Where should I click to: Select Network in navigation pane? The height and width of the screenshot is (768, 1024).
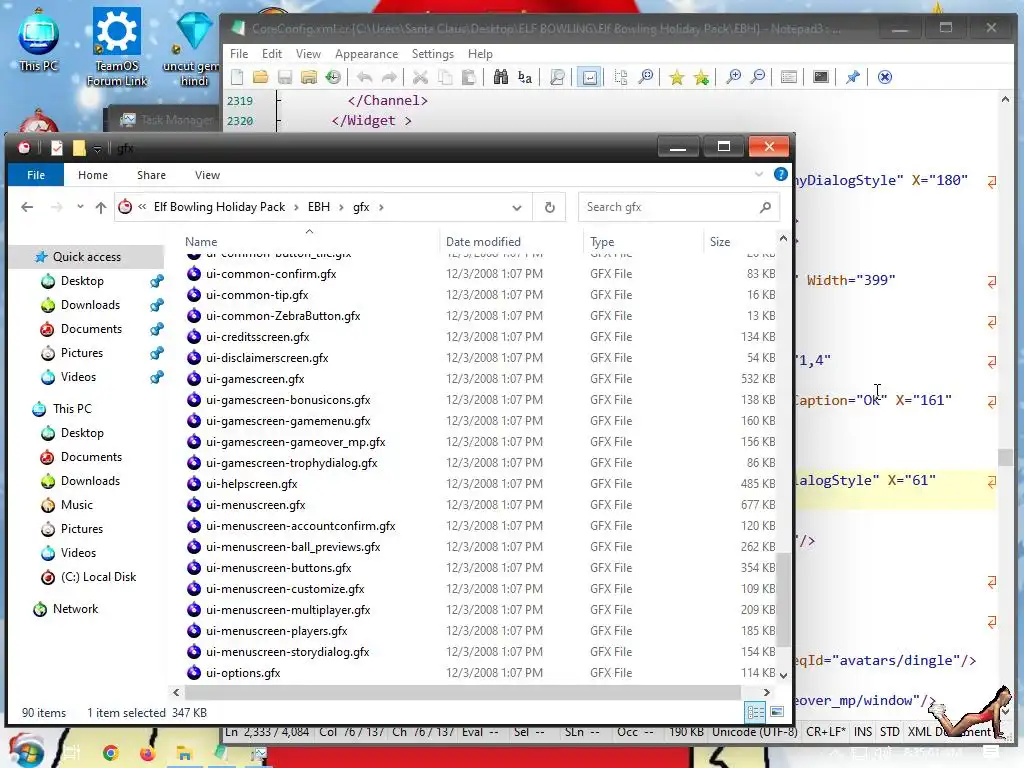point(75,609)
